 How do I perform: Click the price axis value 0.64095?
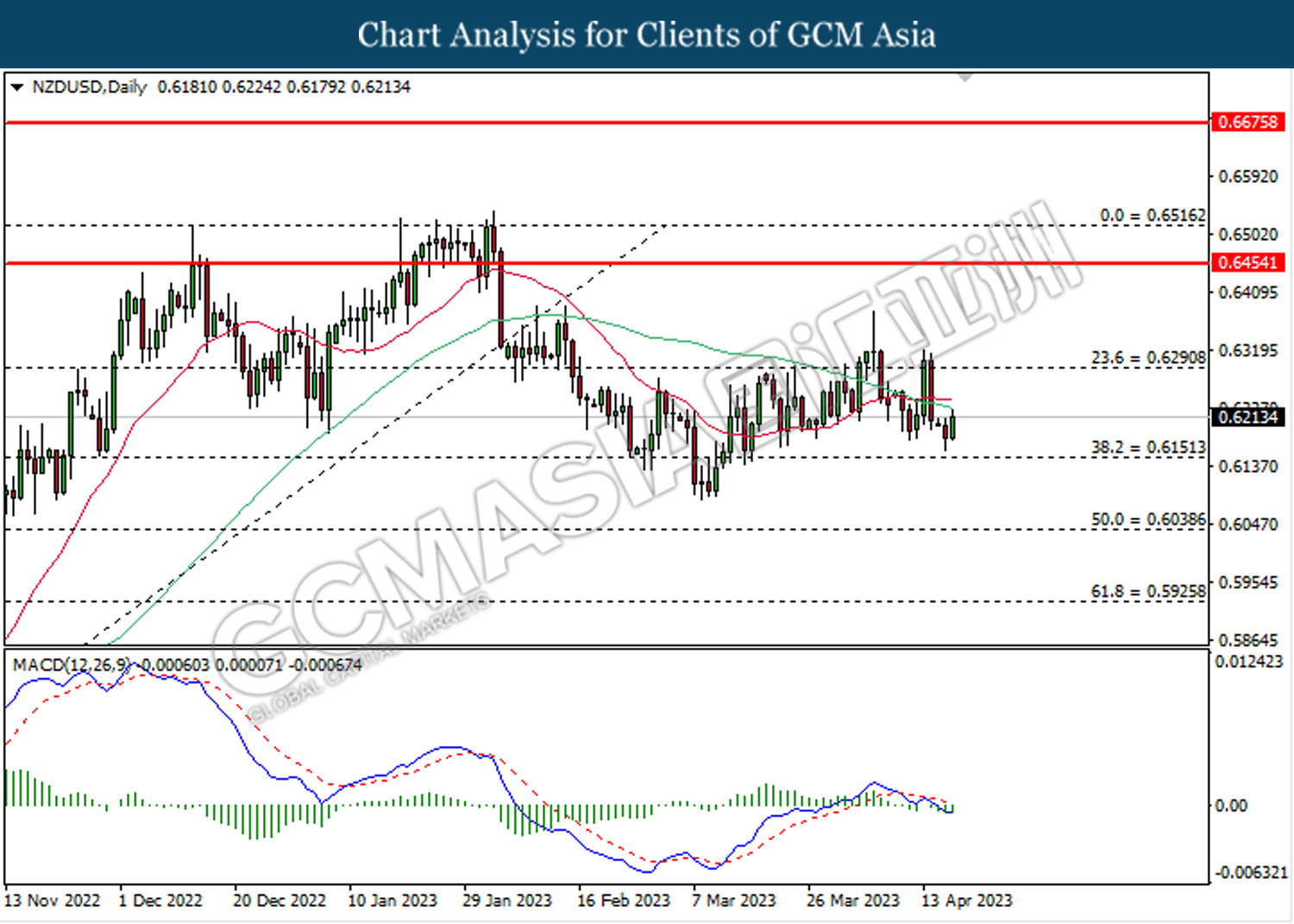click(1247, 292)
